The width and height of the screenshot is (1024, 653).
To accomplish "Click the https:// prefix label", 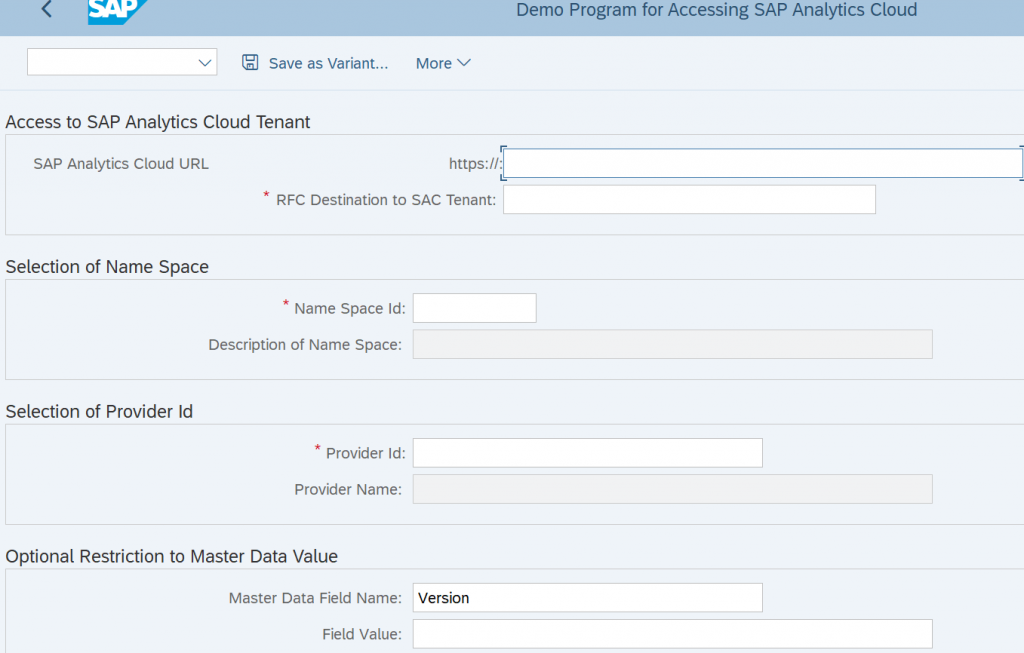I will 478,163.
